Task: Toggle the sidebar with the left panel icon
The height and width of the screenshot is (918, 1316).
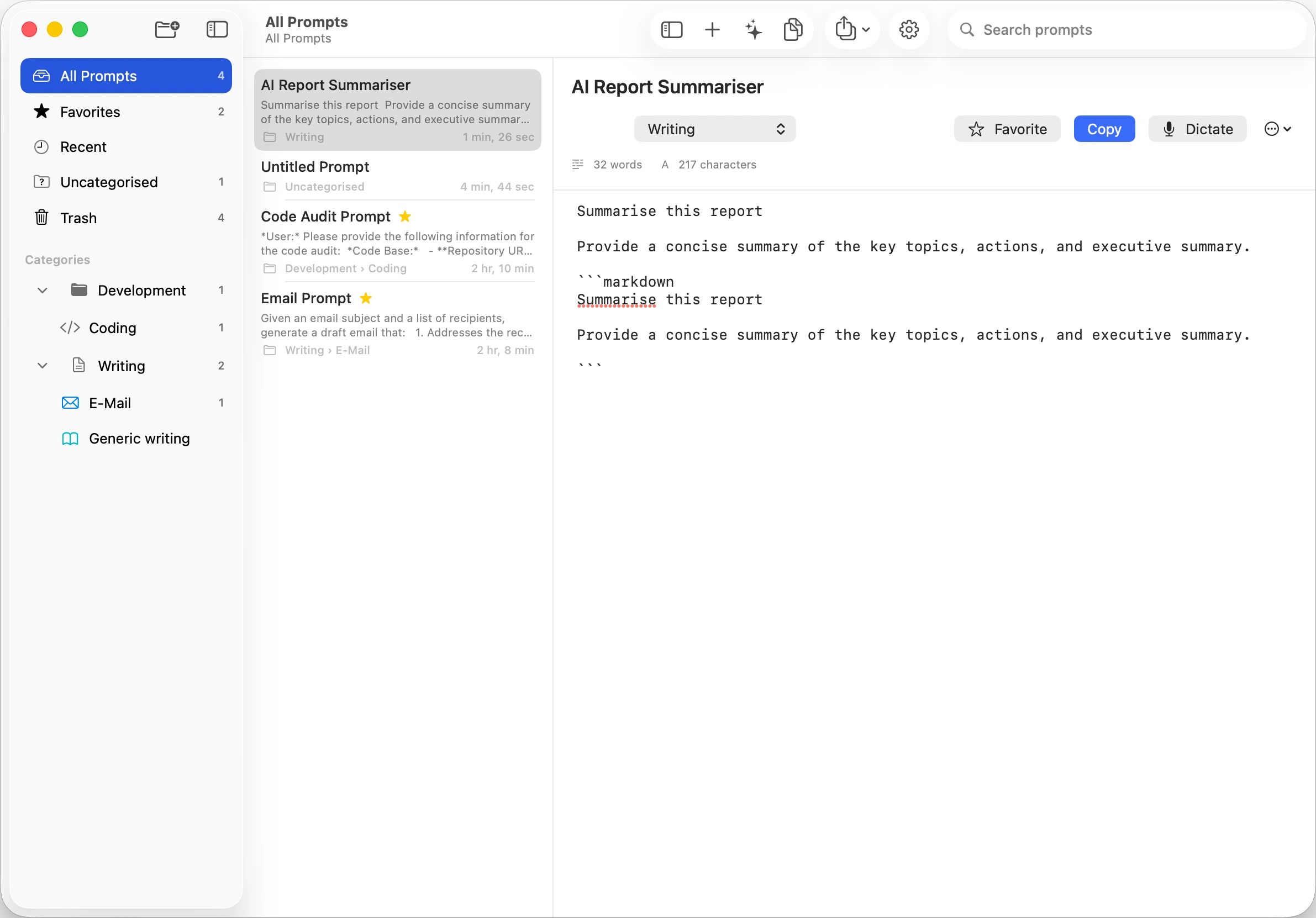Action: [x=217, y=29]
